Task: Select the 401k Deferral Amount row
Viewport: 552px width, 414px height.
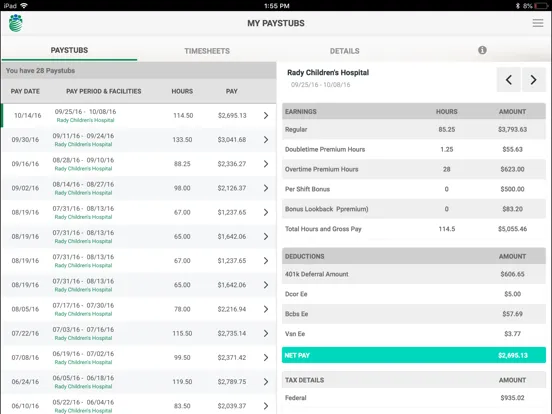Action: [x=414, y=274]
